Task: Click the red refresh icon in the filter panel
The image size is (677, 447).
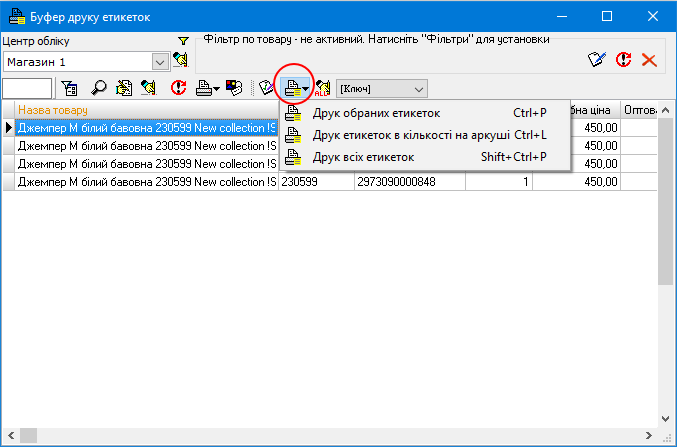Action: pos(623,60)
